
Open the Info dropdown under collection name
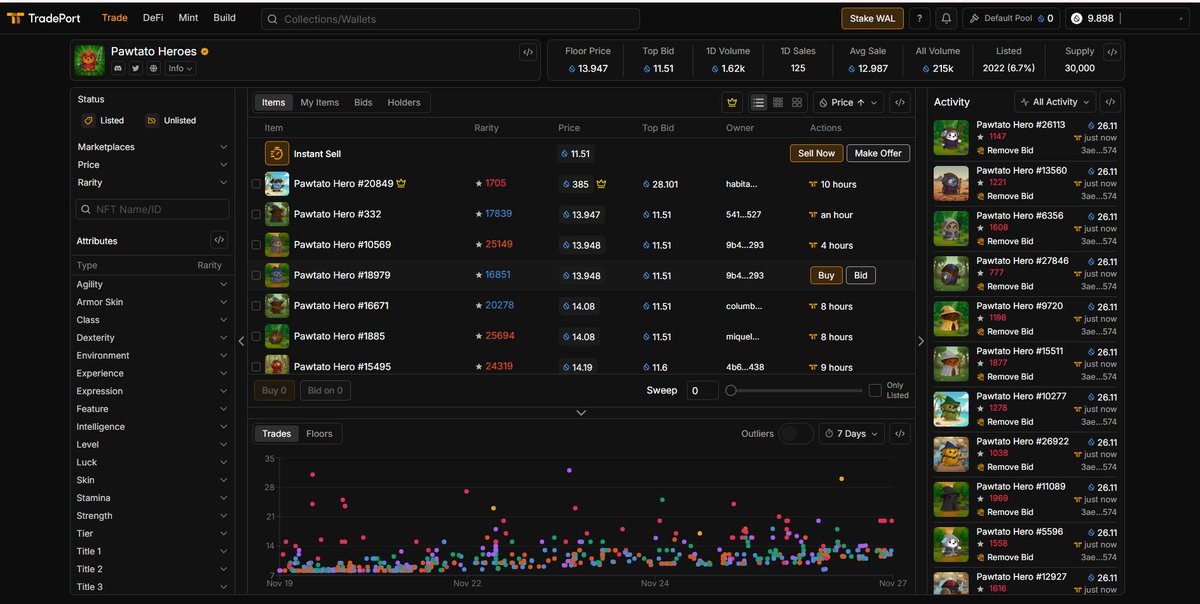[x=180, y=68]
